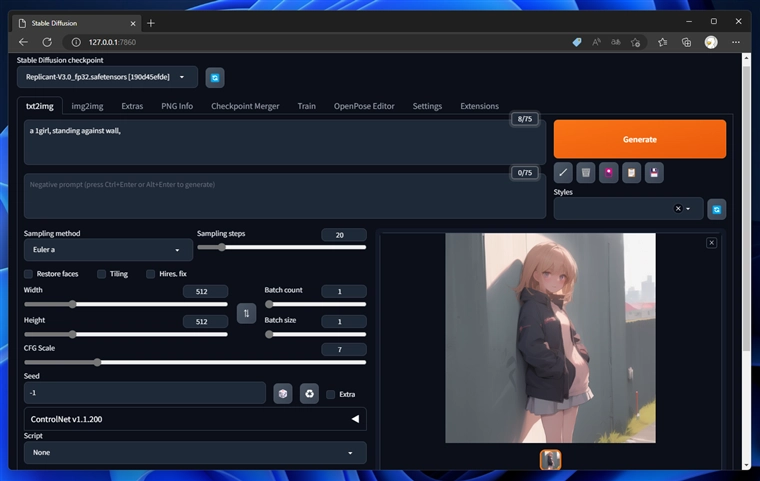This screenshot has height=481, width=760.
Task: Go to the Checkpoint Merger tab
Action: [245, 106]
